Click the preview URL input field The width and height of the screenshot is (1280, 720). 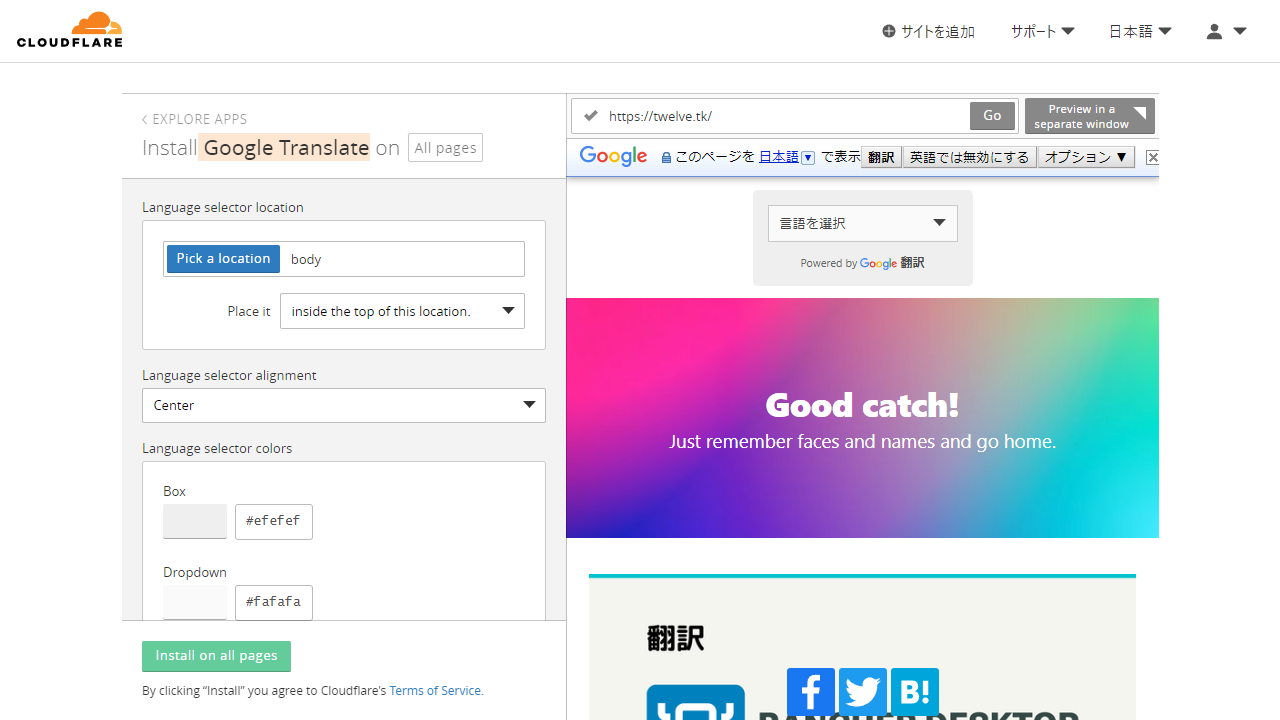(785, 116)
